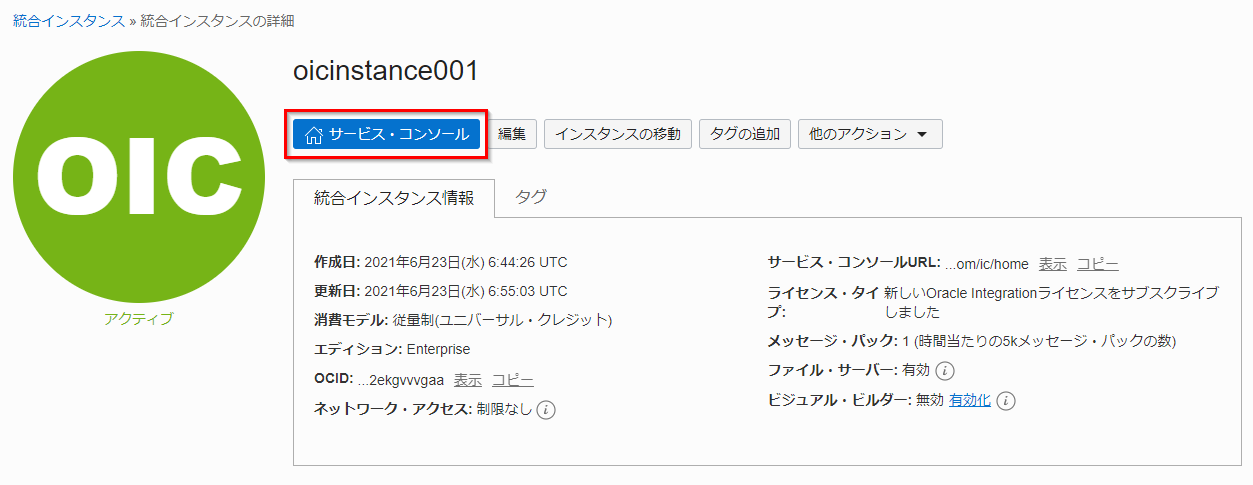This screenshot has height=485, width=1253.
Task: Go back via the 統合インスタンス breadcrumb link
Action: click(69, 21)
